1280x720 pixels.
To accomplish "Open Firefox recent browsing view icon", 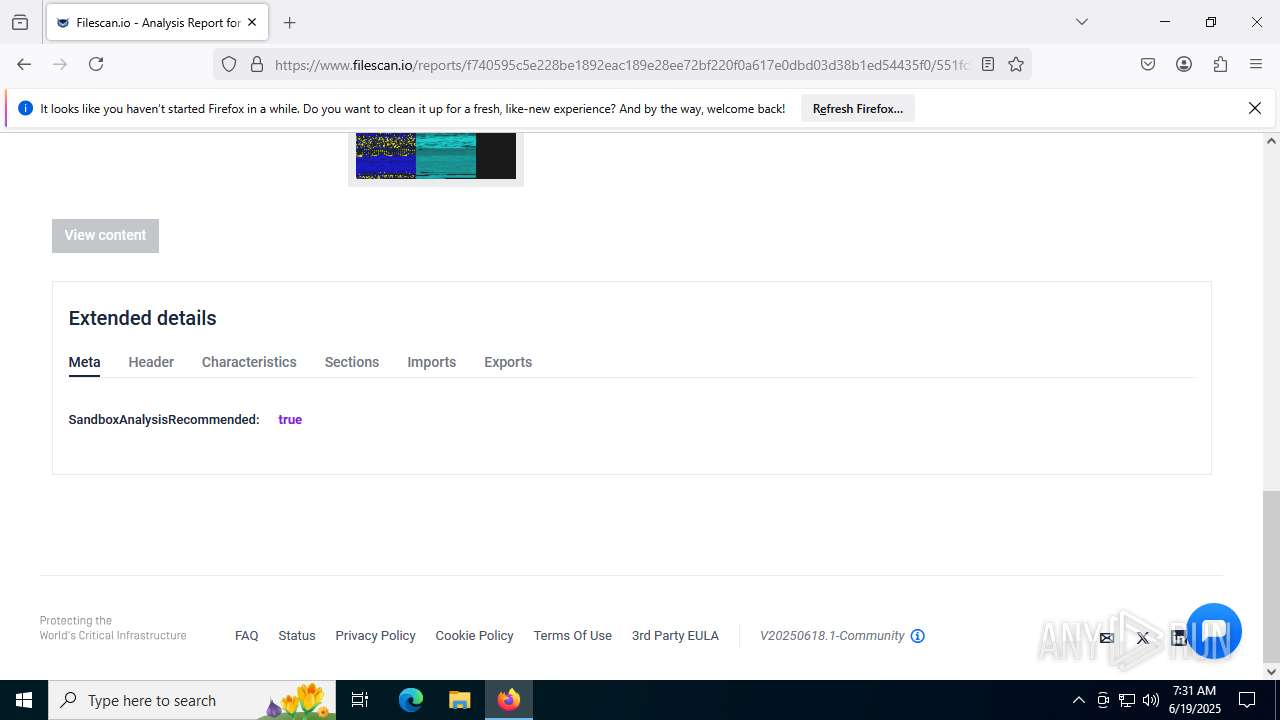I will pos(20,22).
